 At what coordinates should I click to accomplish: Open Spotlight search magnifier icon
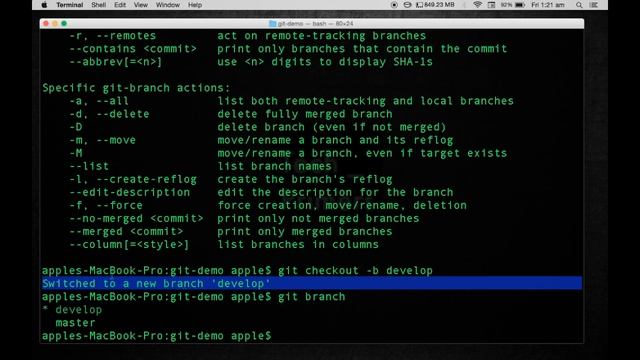click(x=579, y=5)
